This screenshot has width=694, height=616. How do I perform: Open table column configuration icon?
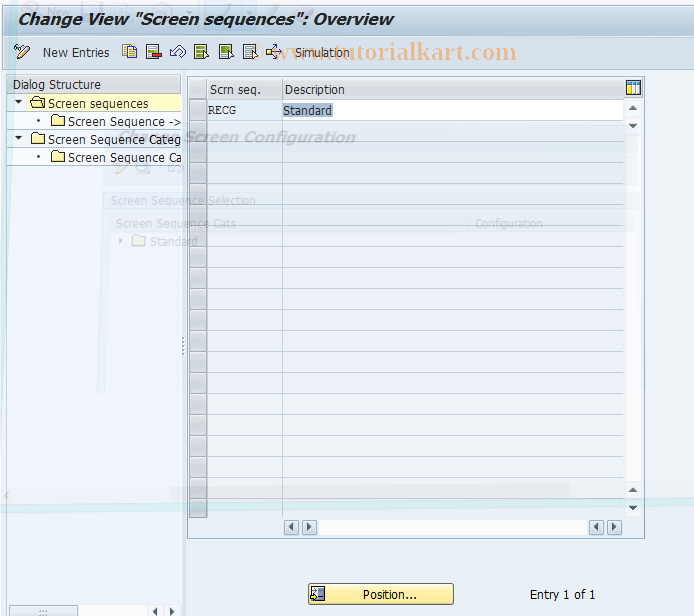coord(633,88)
